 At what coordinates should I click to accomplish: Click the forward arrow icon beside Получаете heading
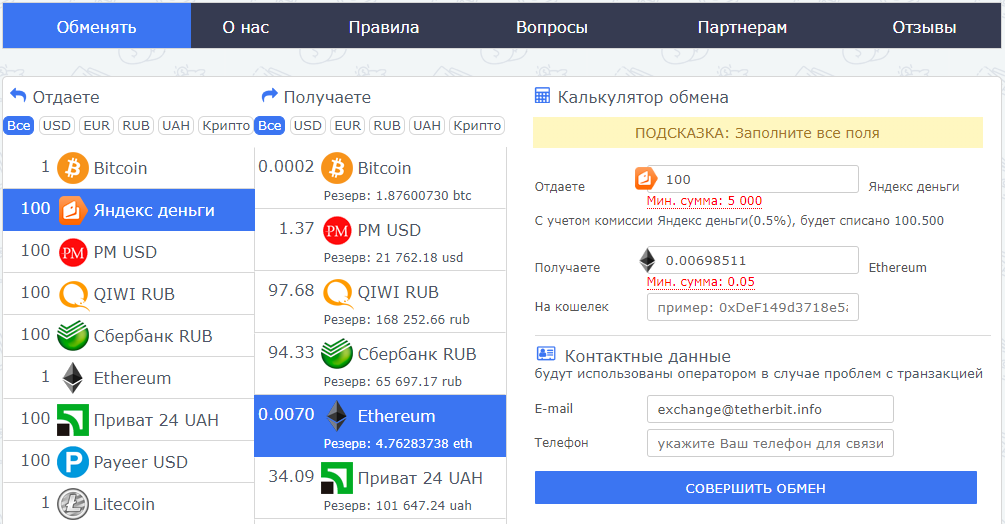[269, 96]
